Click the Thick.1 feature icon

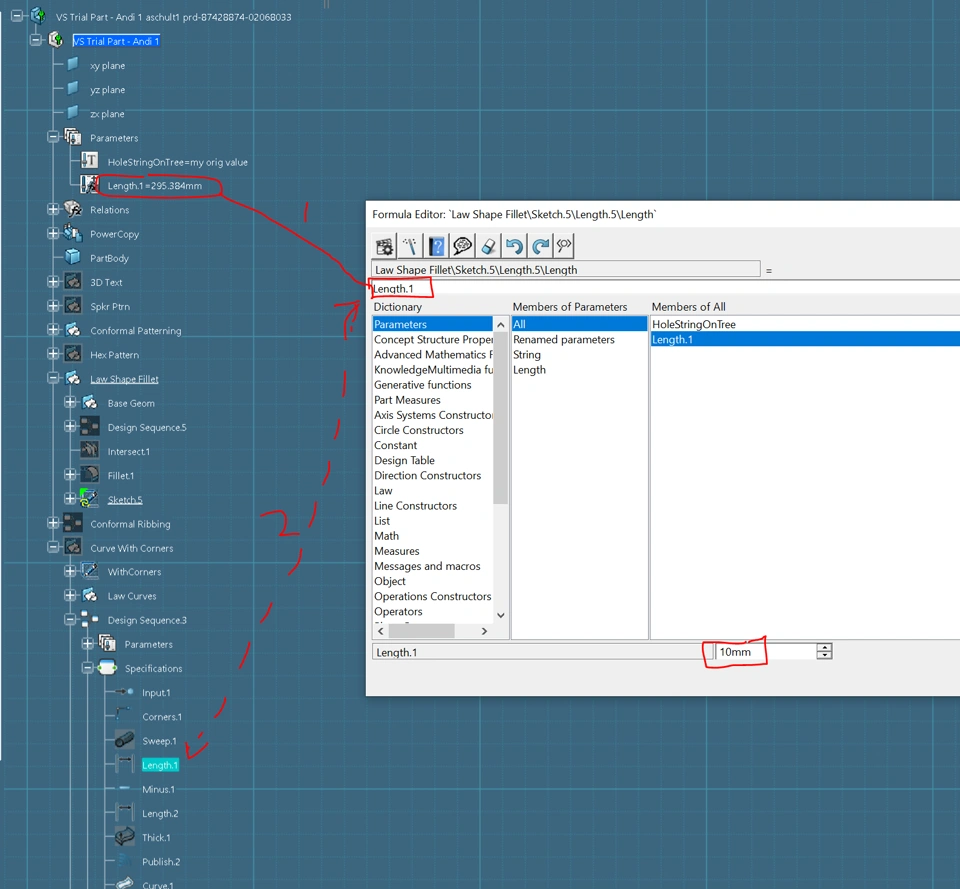pyautogui.click(x=124, y=837)
